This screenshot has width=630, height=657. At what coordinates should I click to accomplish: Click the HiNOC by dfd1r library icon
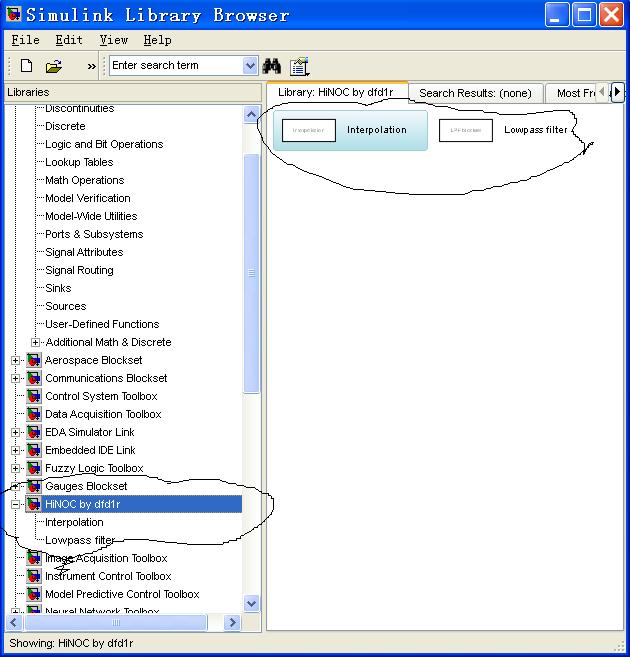tap(34, 504)
